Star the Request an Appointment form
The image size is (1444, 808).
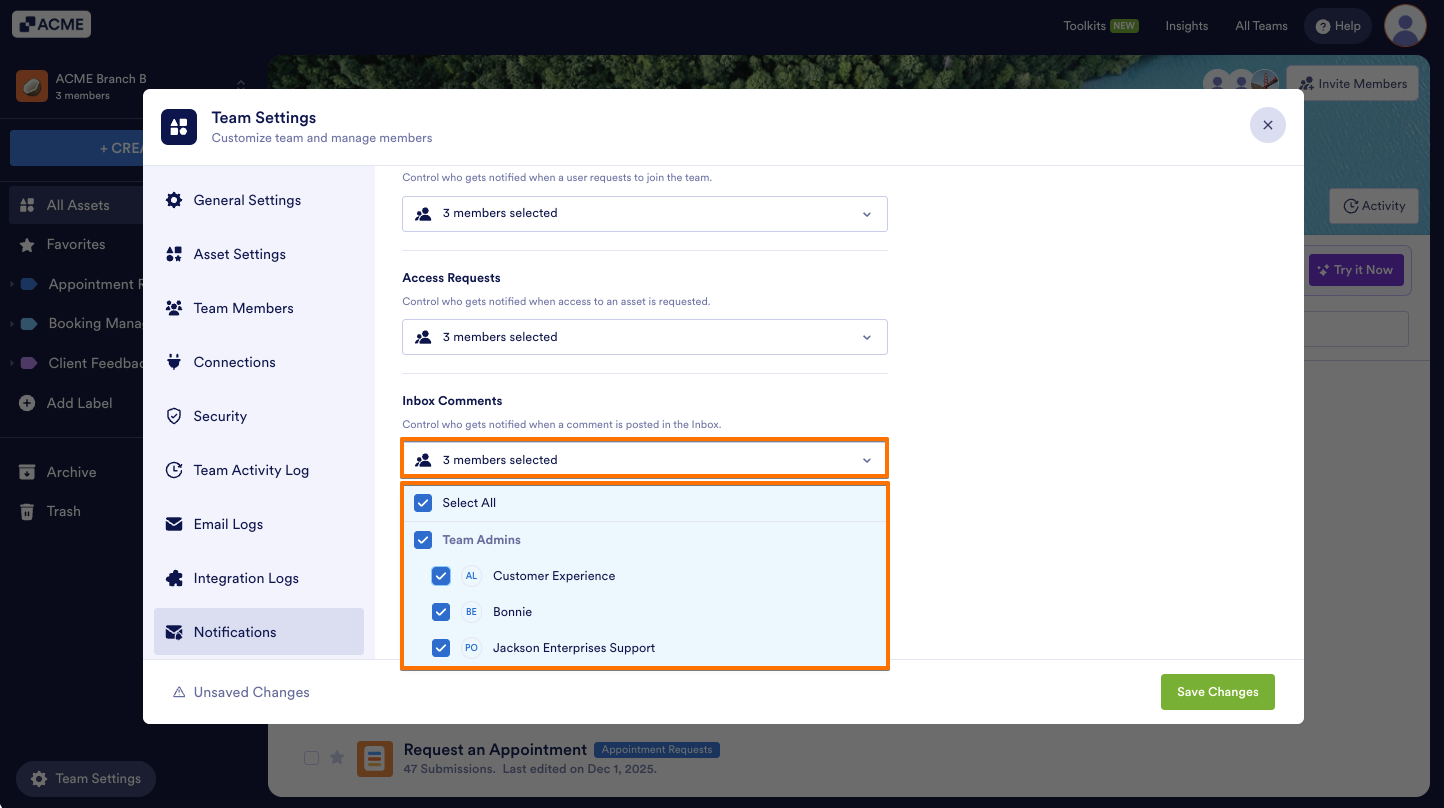click(337, 758)
